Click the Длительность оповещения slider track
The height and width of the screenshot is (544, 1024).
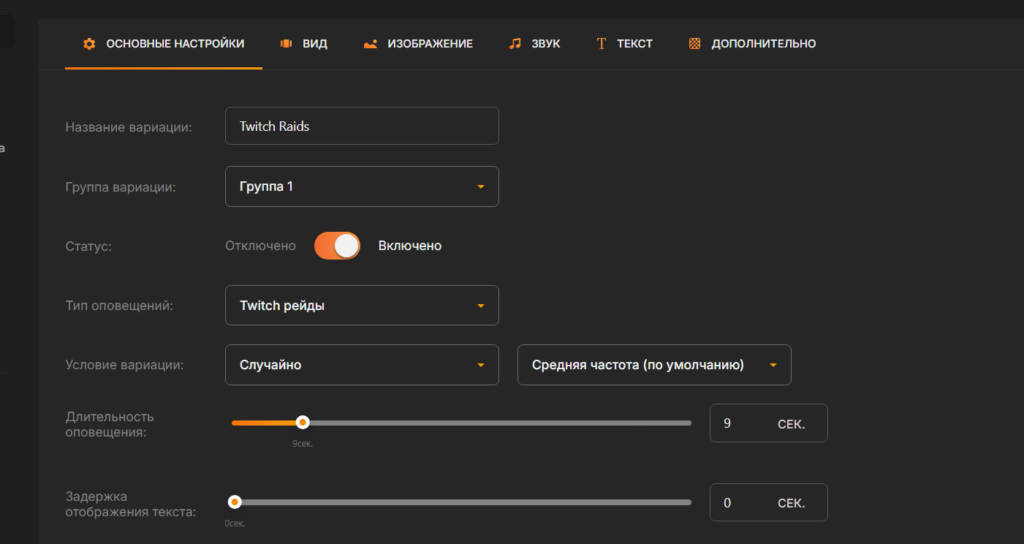click(x=461, y=423)
